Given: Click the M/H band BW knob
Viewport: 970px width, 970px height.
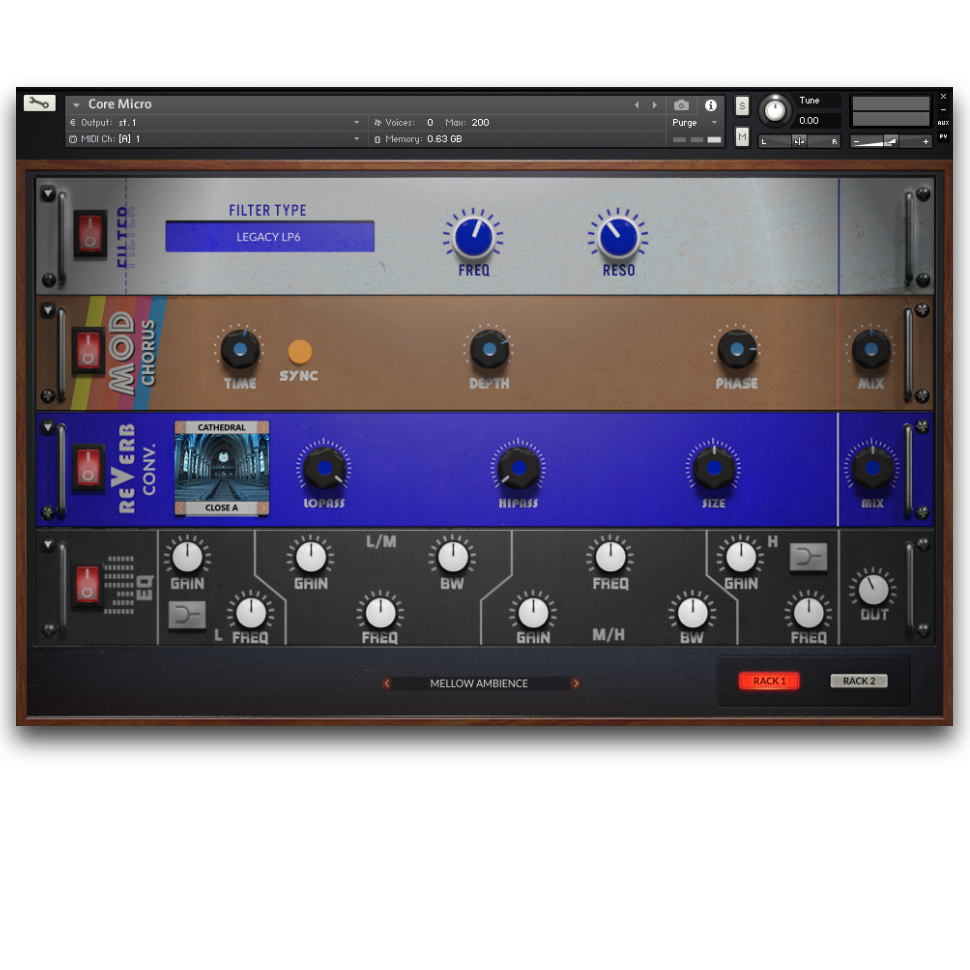Looking at the screenshot, I should coord(692,613).
